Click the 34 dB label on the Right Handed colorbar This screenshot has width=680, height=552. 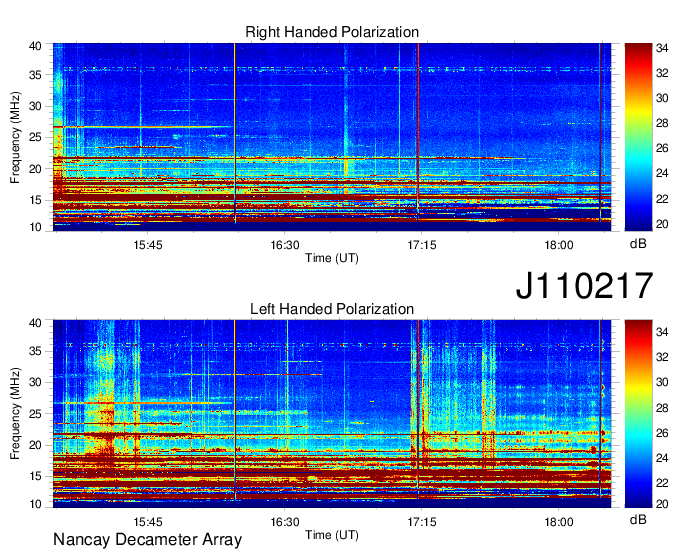[662, 48]
